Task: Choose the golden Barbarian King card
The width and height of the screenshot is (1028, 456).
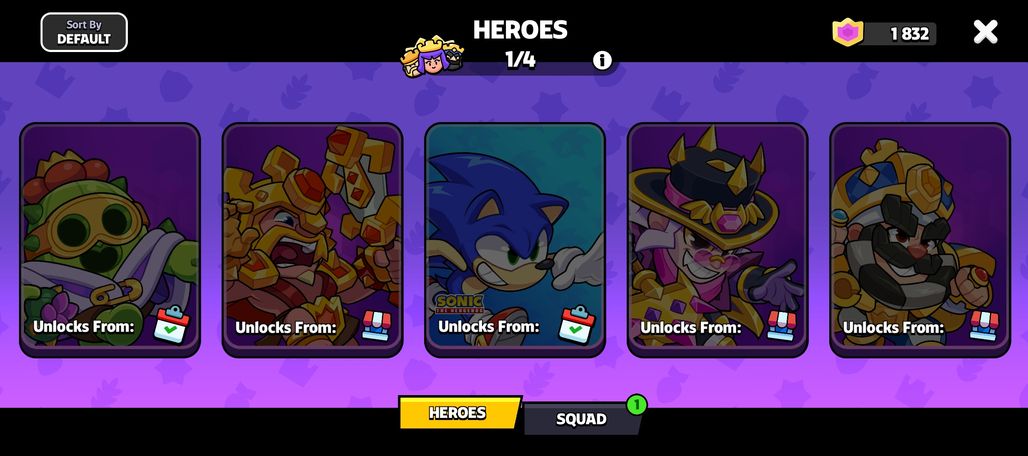Action: tap(312, 239)
